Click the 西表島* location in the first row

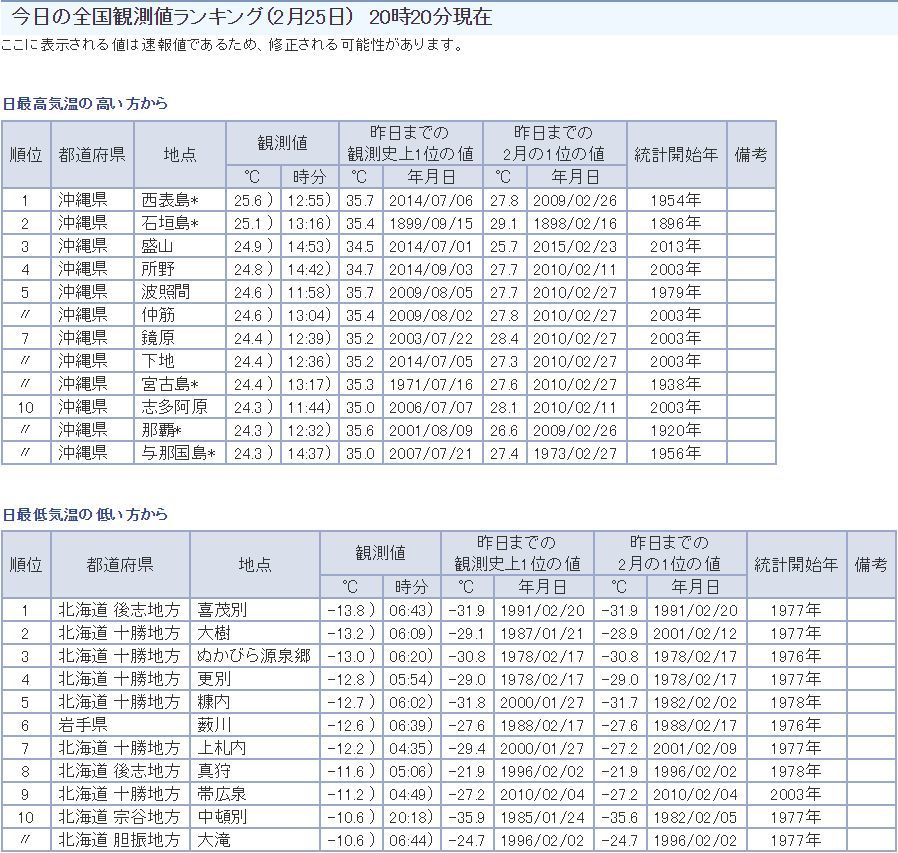point(170,200)
